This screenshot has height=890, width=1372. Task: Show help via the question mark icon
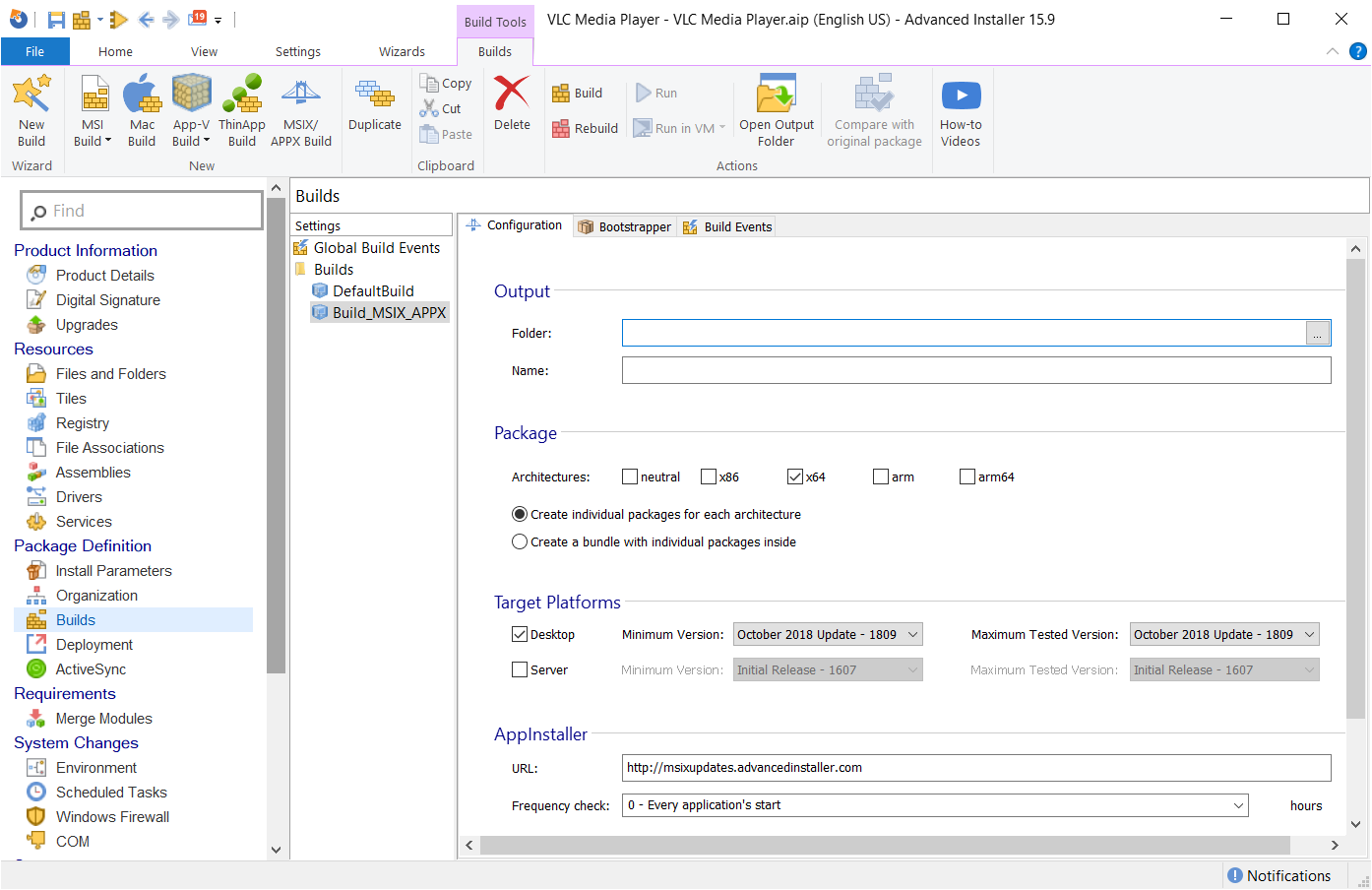1358,51
